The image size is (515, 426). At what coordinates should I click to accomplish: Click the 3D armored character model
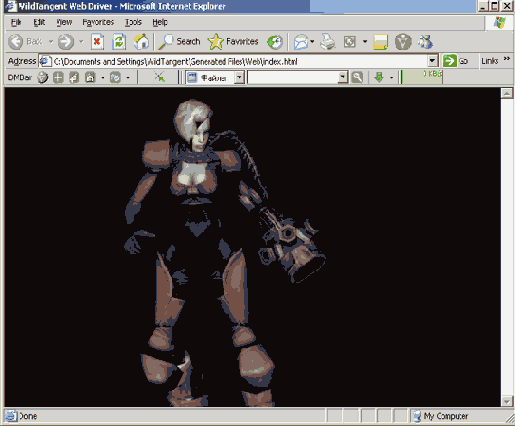click(x=213, y=253)
